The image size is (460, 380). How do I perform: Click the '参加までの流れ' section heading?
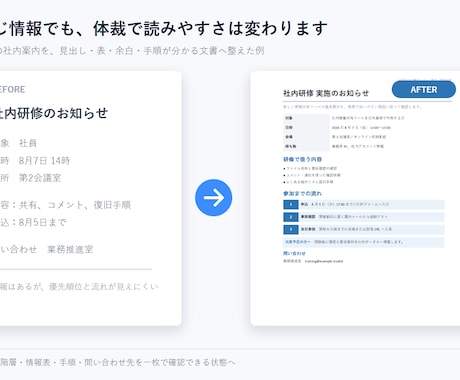coord(302,193)
